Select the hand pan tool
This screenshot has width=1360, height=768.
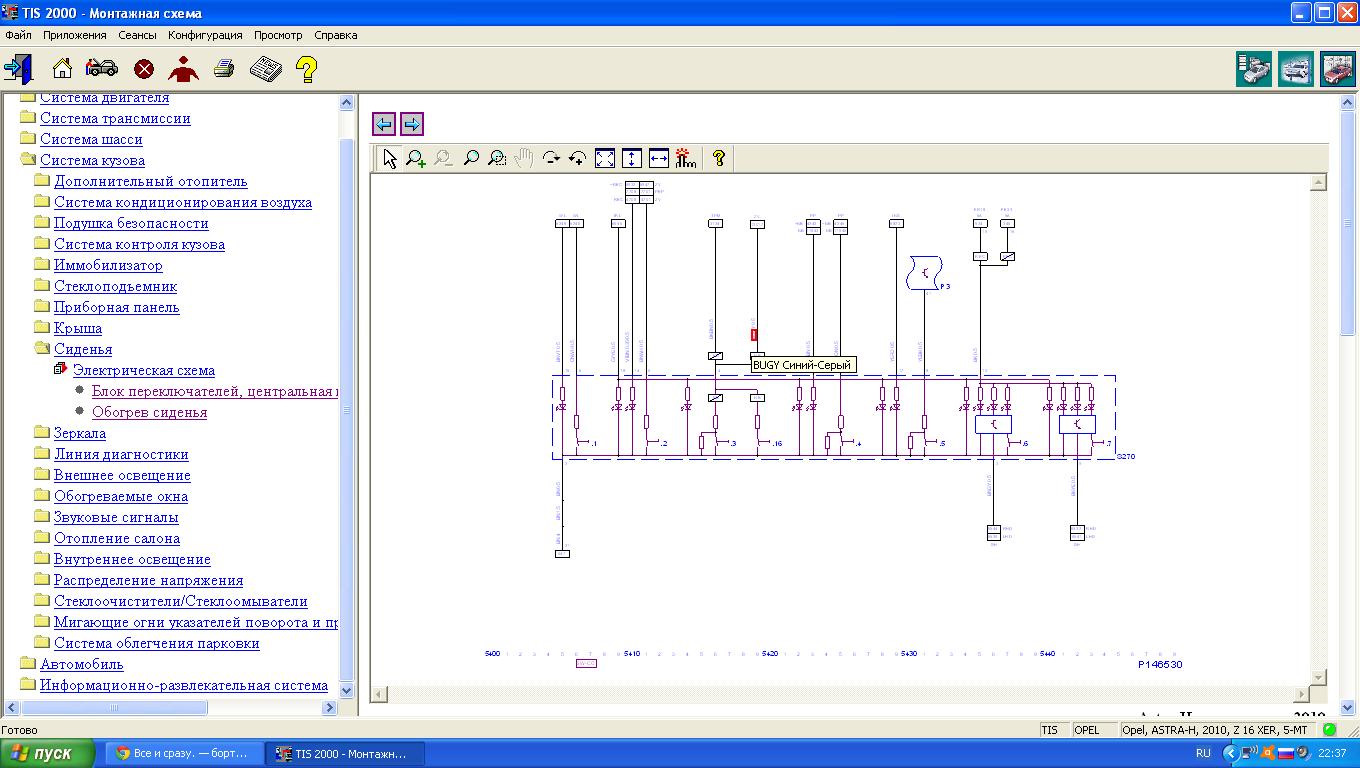(524, 158)
